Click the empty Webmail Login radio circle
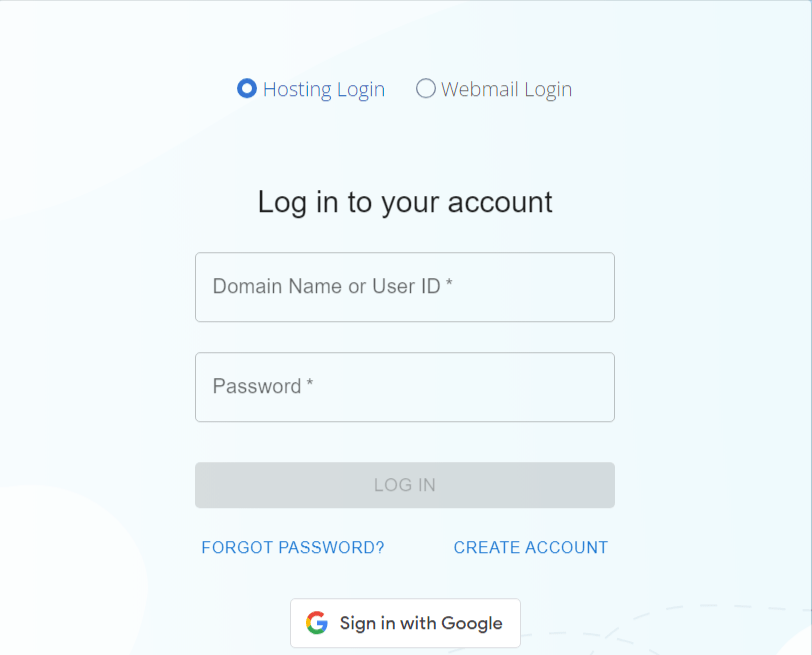The image size is (812, 655). point(425,88)
